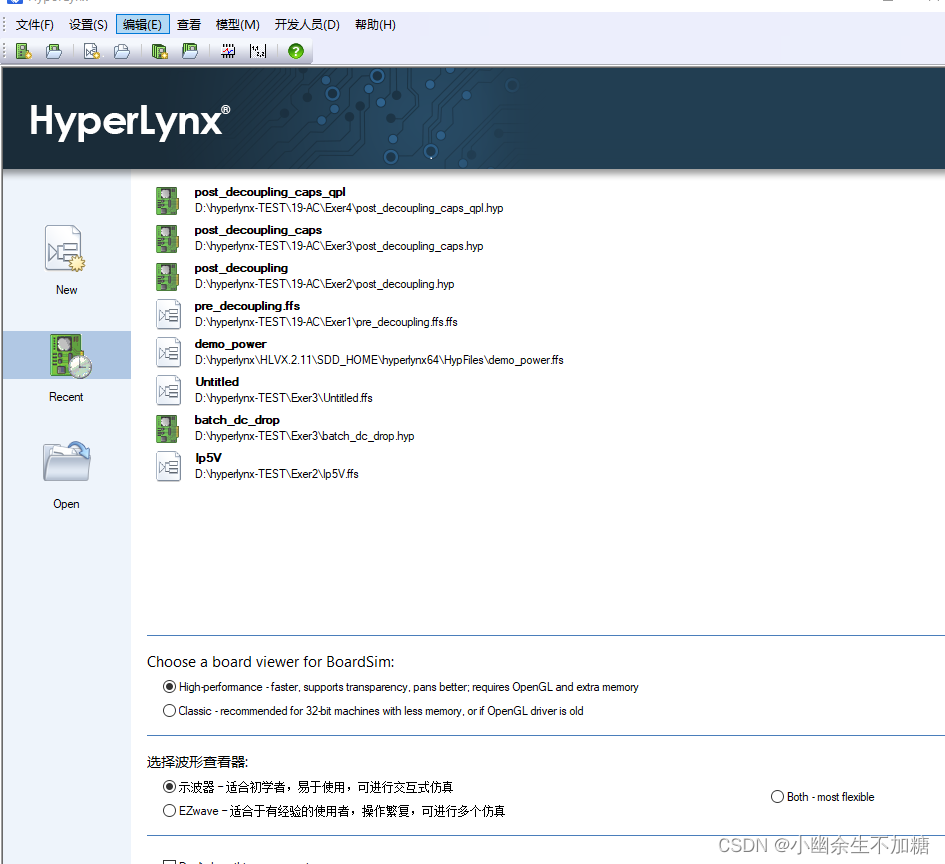Click path text ending pre_decoupling.ffs.ffs
Screen dimensions: 945x864
[x=326, y=322]
